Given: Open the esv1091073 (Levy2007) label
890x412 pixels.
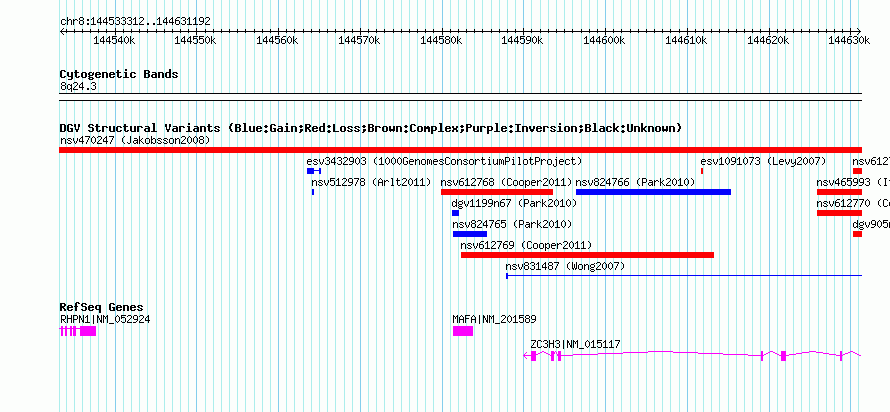Looking at the screenshot, I should coord(763,161).
